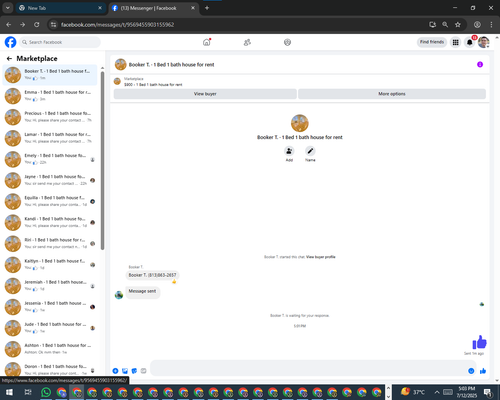
Task: Open the Booker T. conversation
Action: (x=50, y=75)
